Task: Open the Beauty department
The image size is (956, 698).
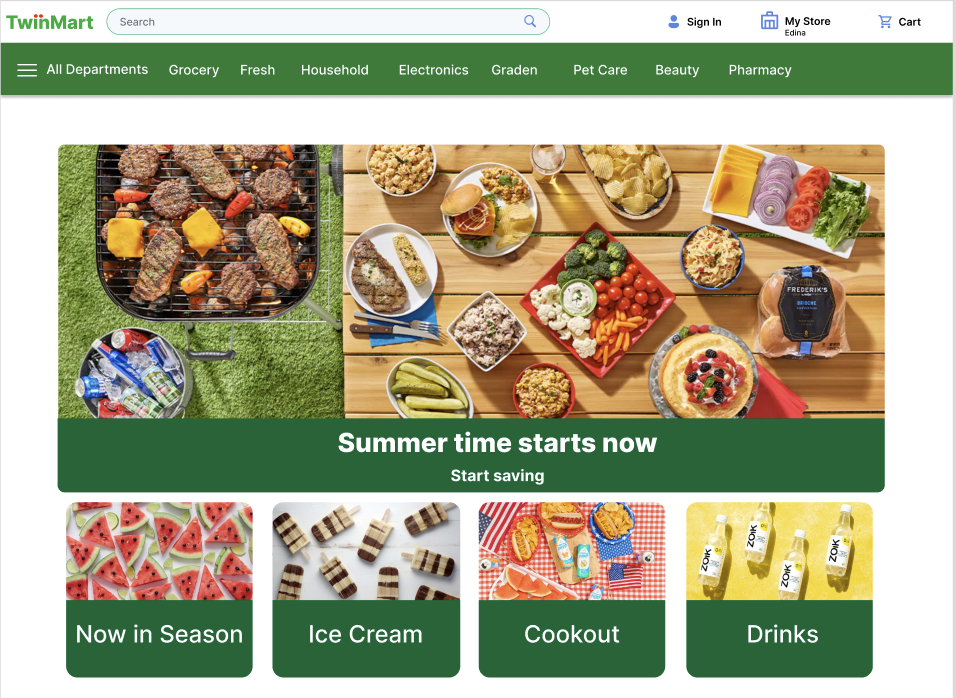Action: click(x=677, y=70)
